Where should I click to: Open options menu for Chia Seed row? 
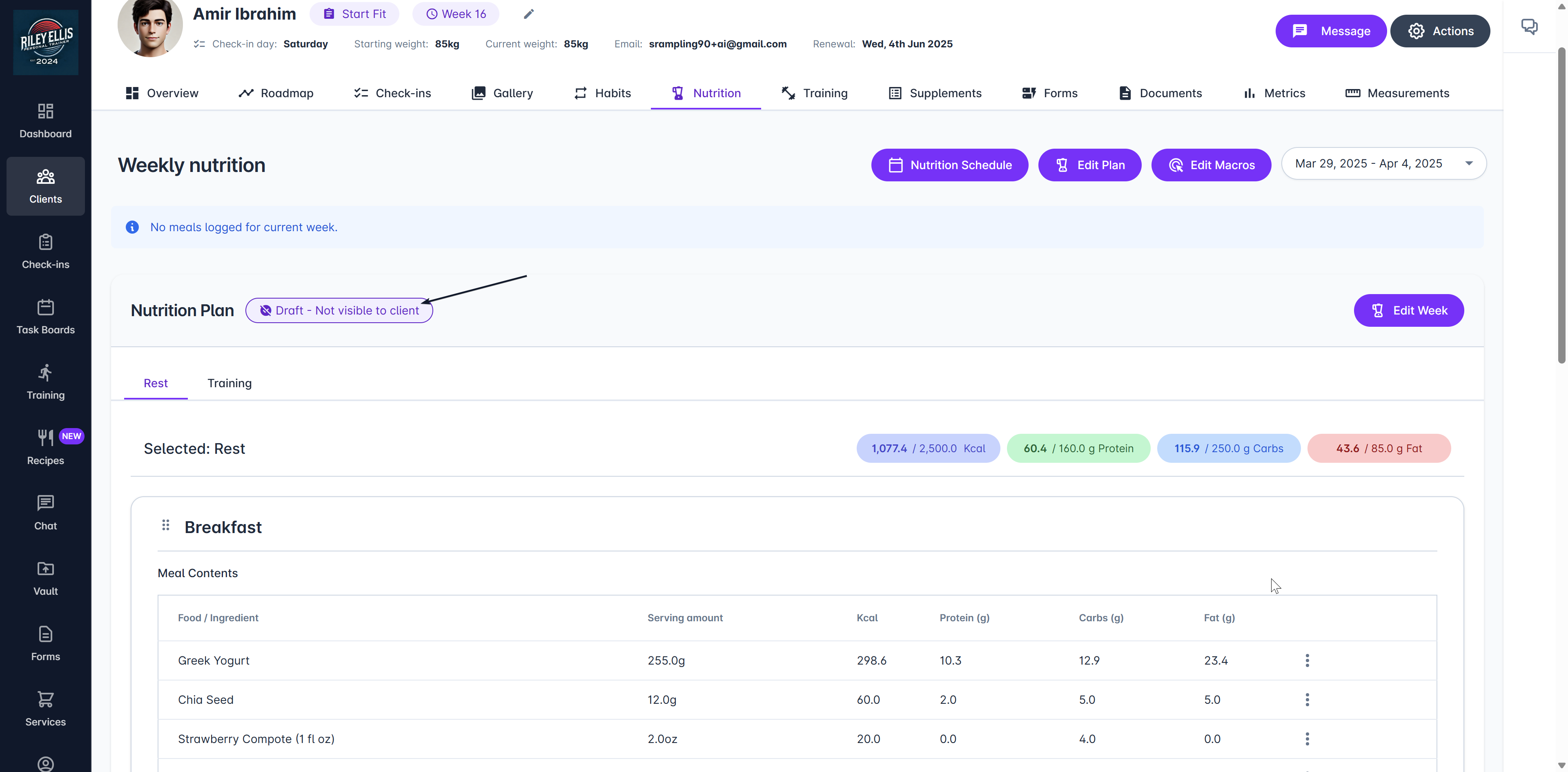tap(1307, 700)
